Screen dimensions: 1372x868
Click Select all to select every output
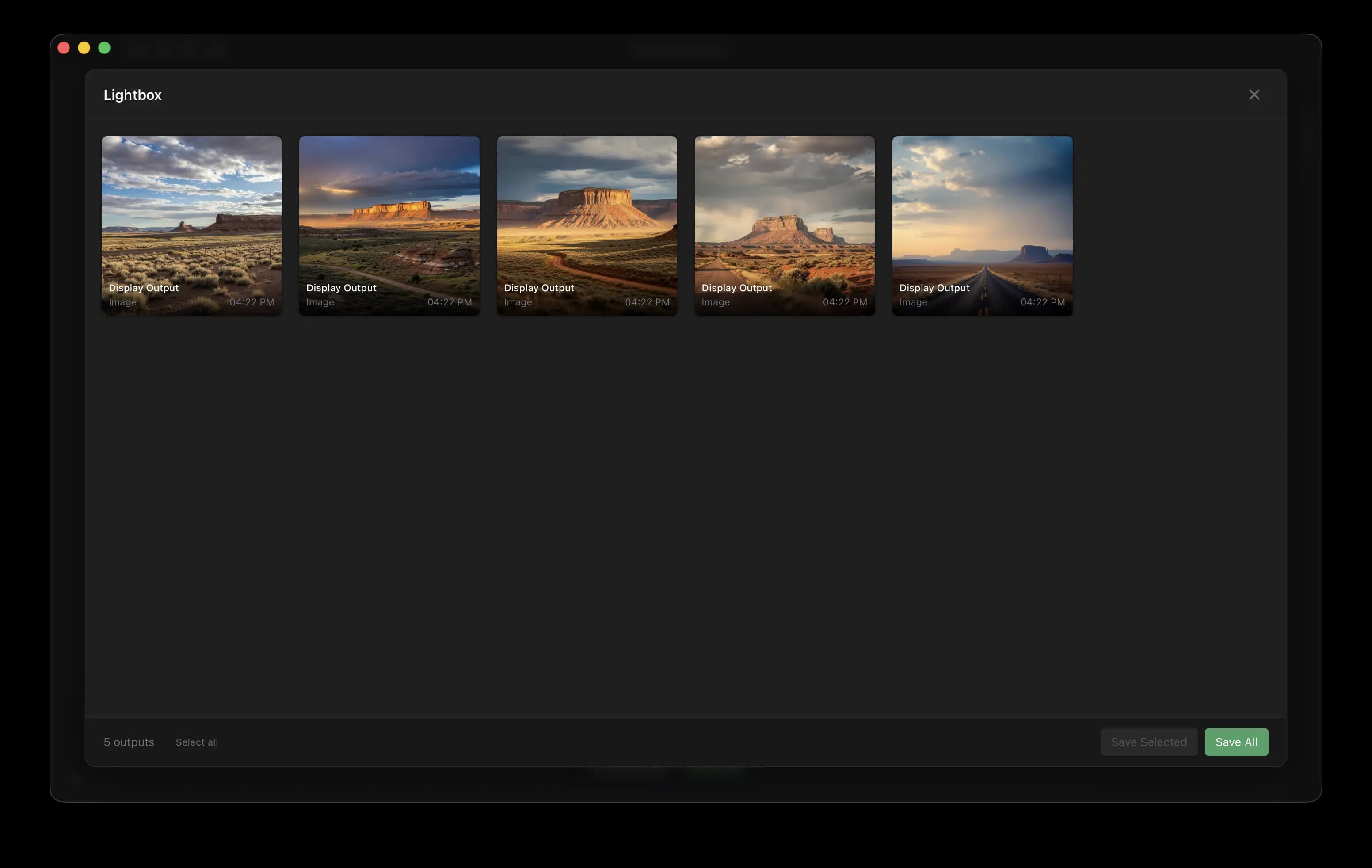coord(196,742)
